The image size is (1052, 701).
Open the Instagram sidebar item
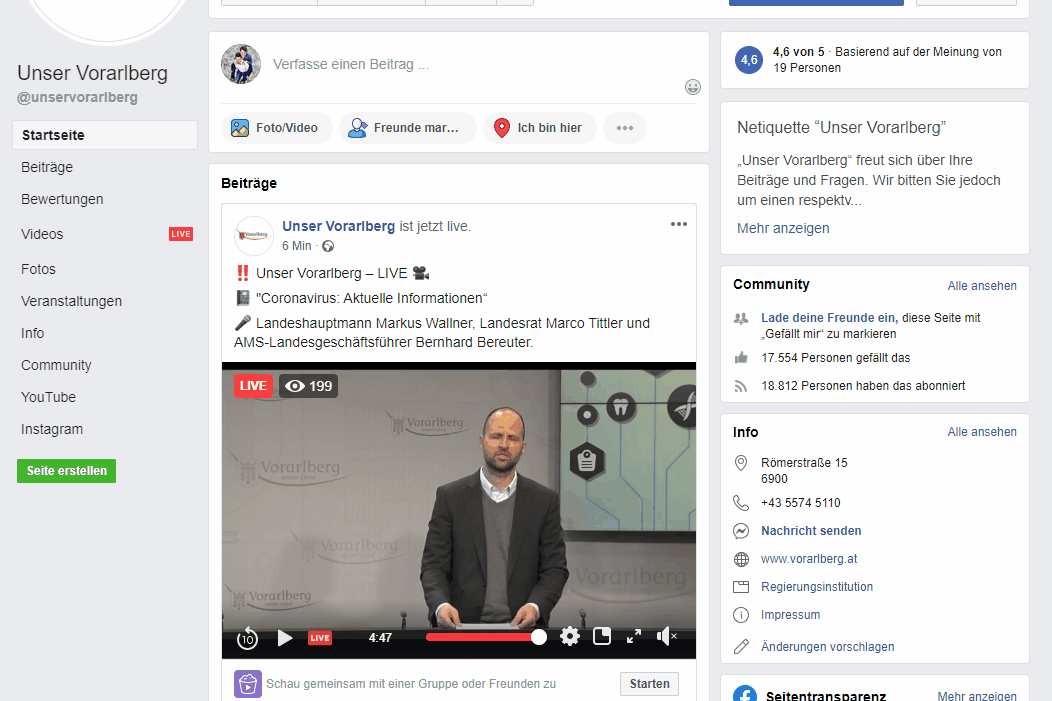[x=52, y=429]
